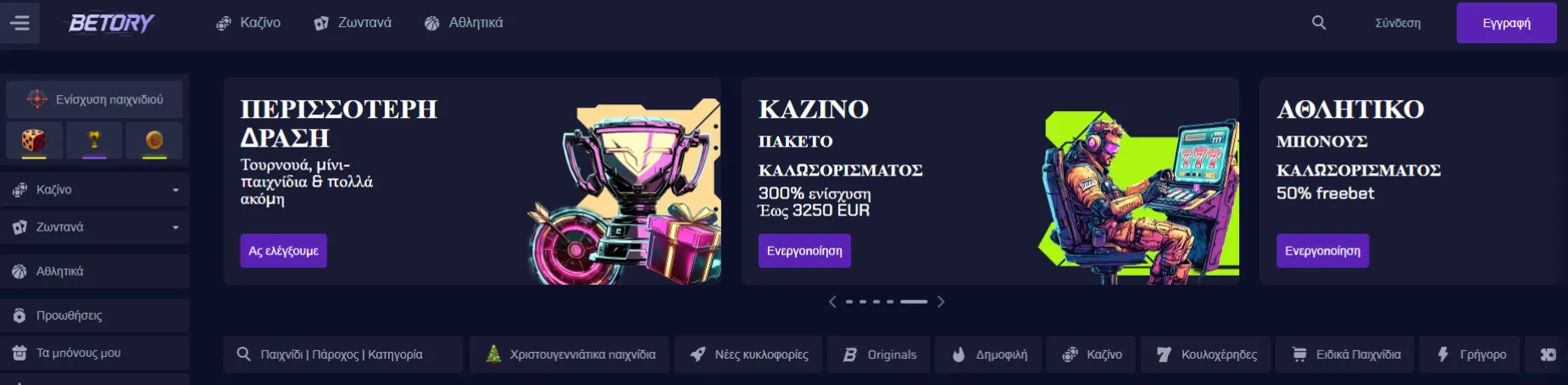The image size is (1568, 385).
Task: Open the hamburger menu icon
Action: click(x=19, y=23)
